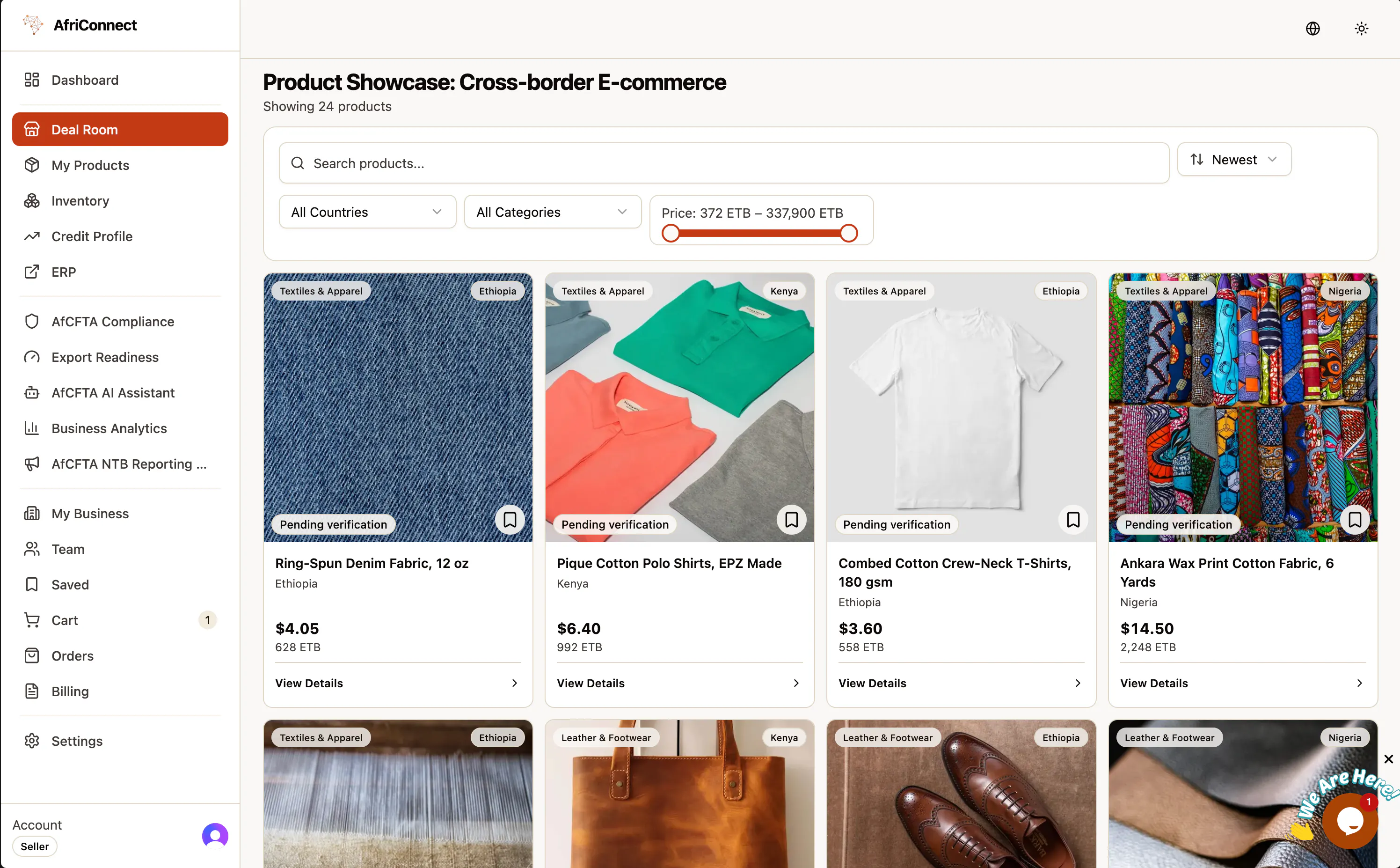Open View Details for Ring-Spun Denim Fabric
Image resolution: width=1400 pixels, height=868 pixels.
click(x=398, y=683)
